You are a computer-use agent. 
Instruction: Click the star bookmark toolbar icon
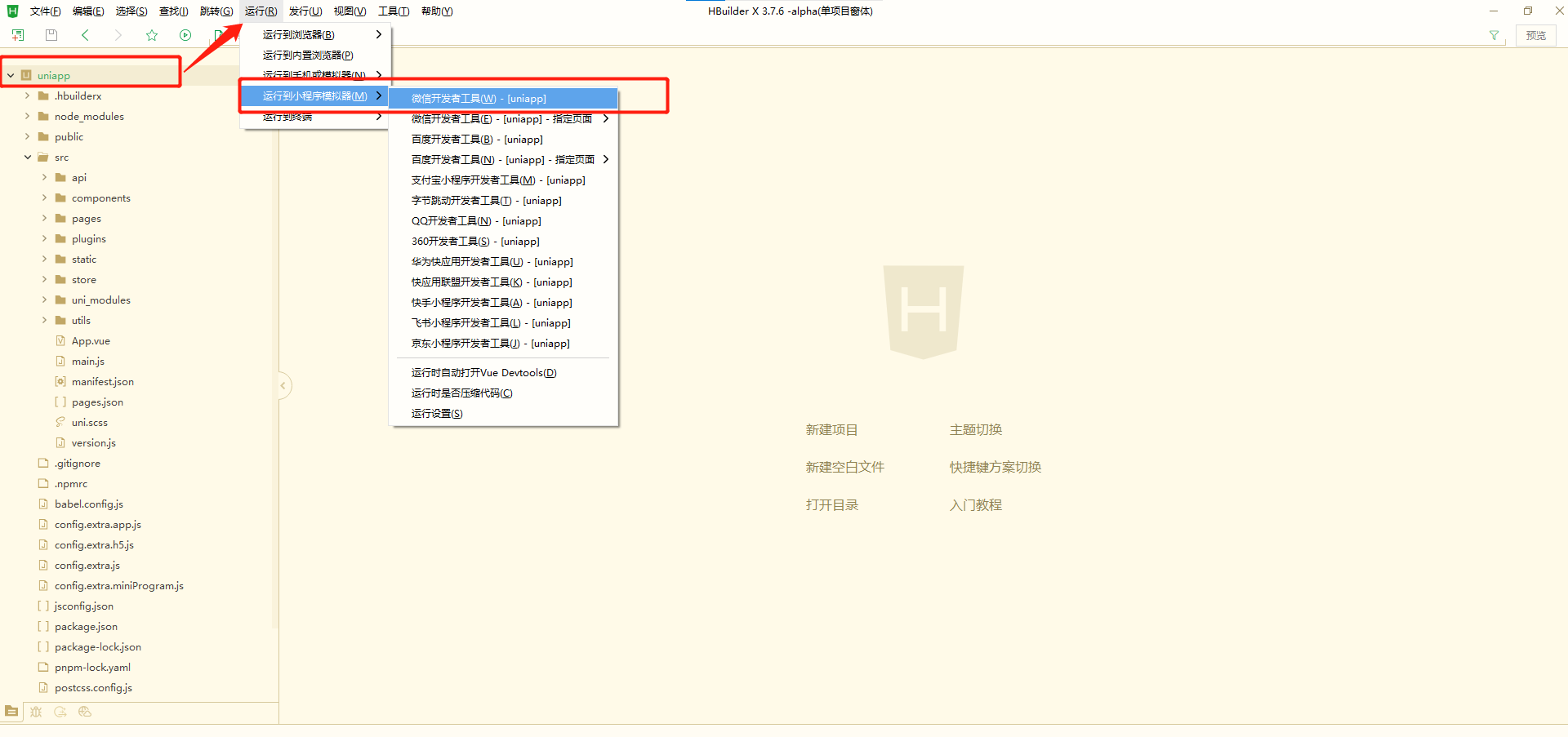click(x=152, y=35)
